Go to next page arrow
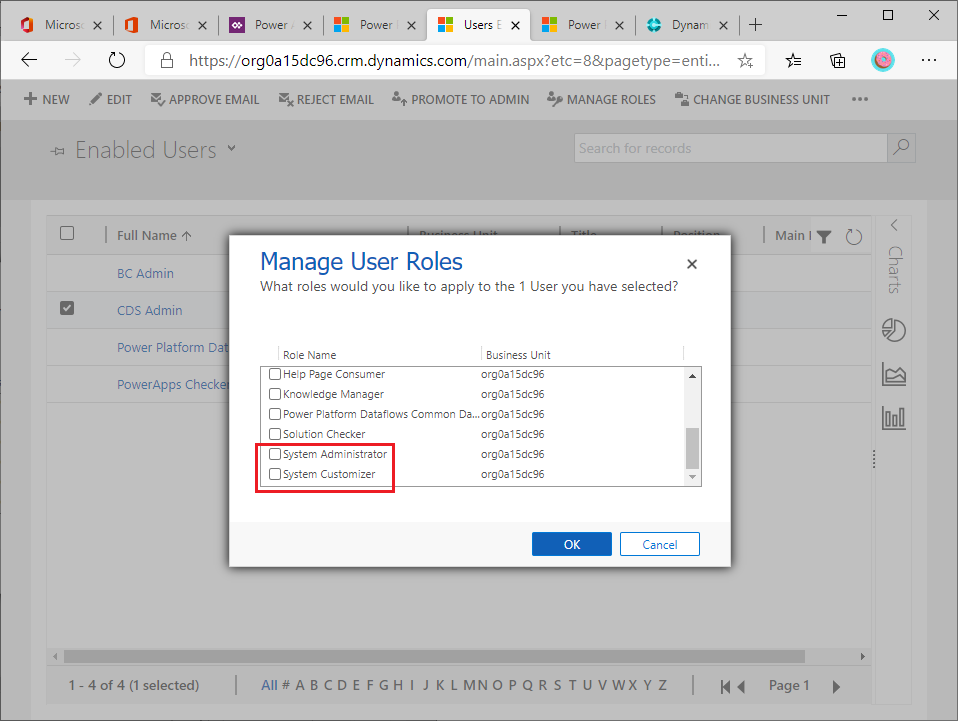 (836, 687)
